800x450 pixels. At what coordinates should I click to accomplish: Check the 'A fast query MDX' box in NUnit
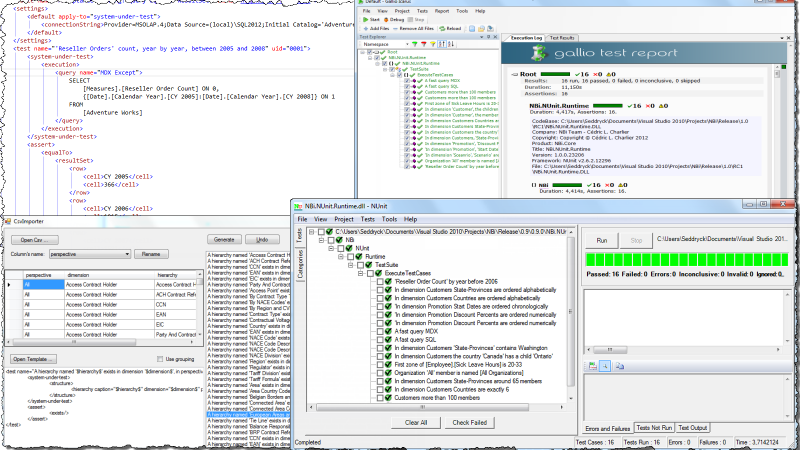coord(380,331)
